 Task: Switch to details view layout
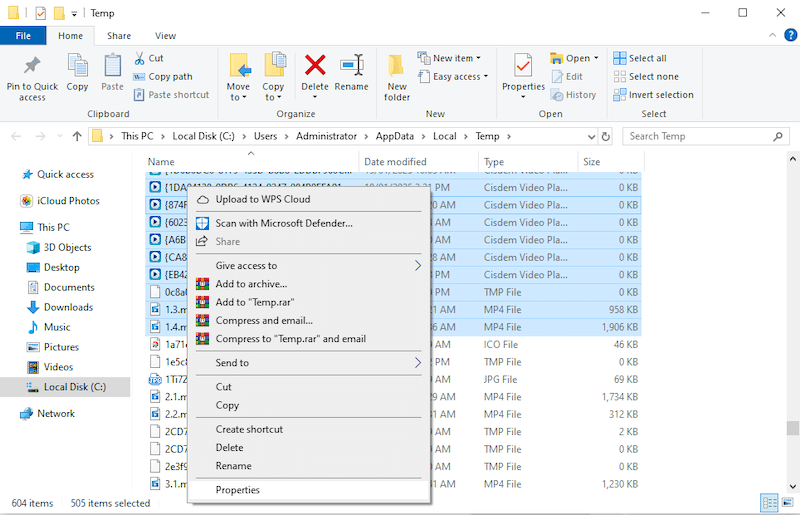(769, 503)
